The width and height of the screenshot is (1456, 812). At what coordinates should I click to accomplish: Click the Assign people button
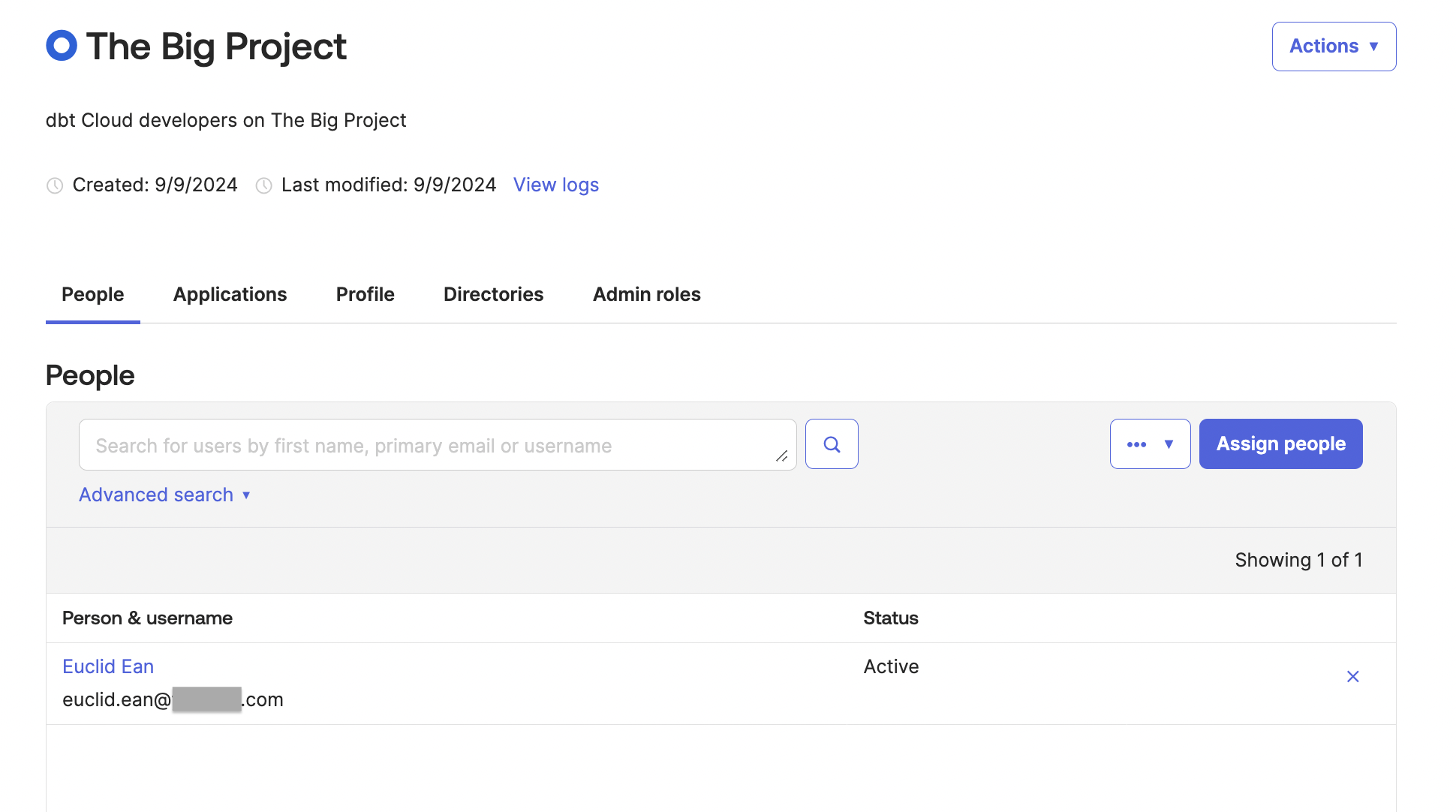1281,444
